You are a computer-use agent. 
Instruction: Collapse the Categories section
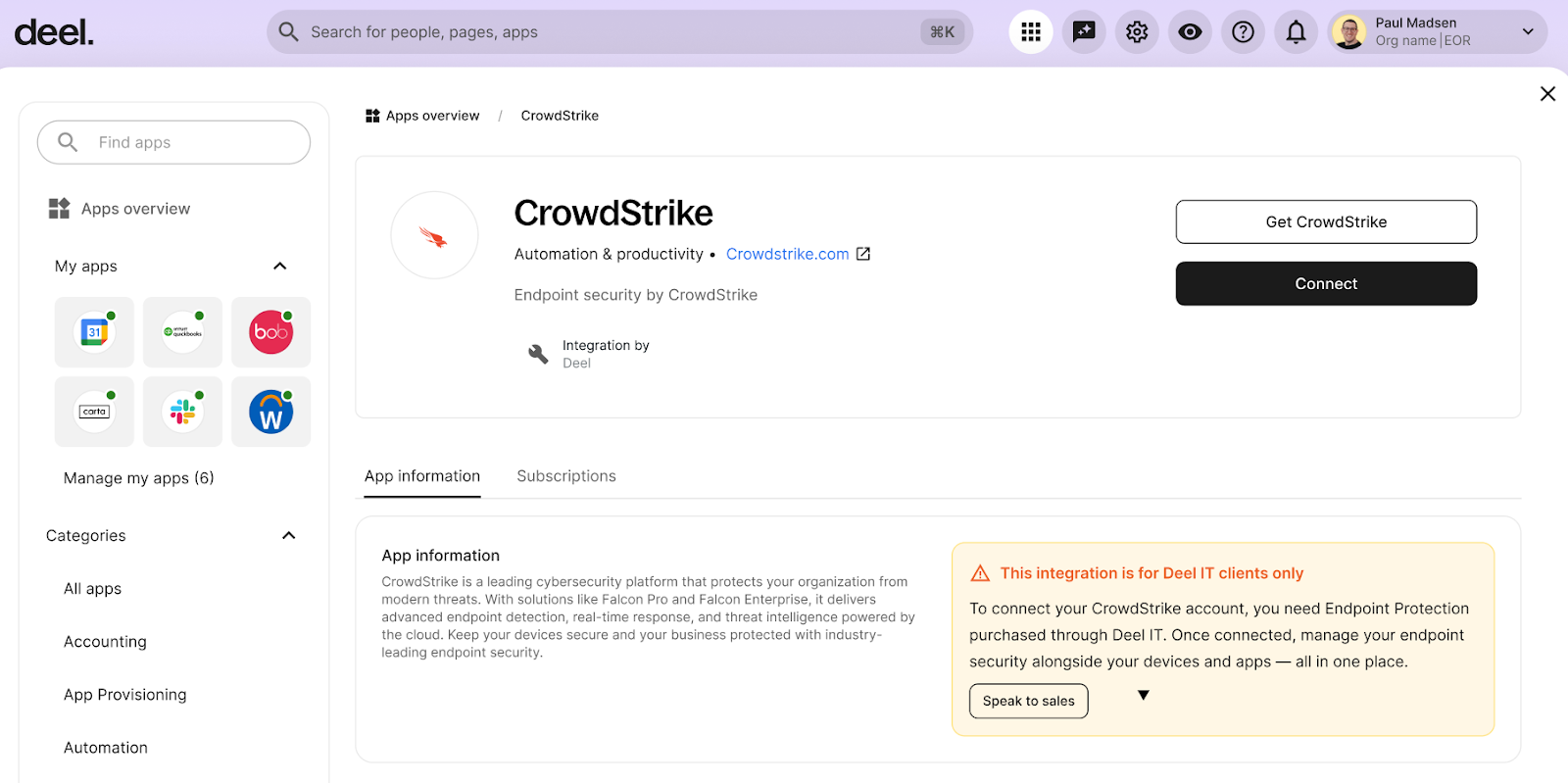[288, 536]
